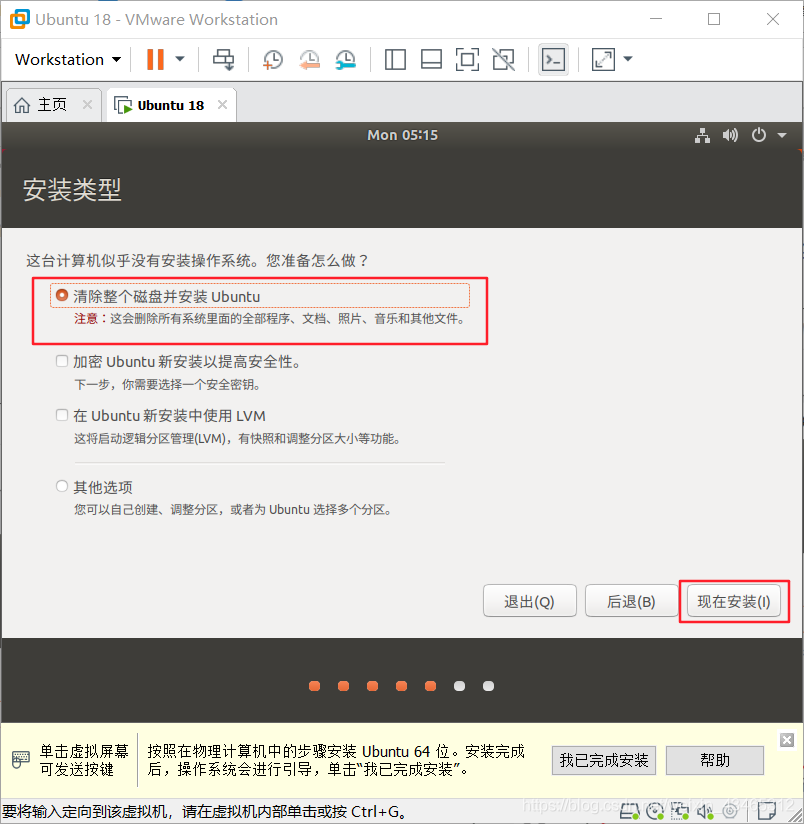Screen dimensions: 804x824
Task: Pause the virtual machine with the orange button
Action: coord(155,59)
